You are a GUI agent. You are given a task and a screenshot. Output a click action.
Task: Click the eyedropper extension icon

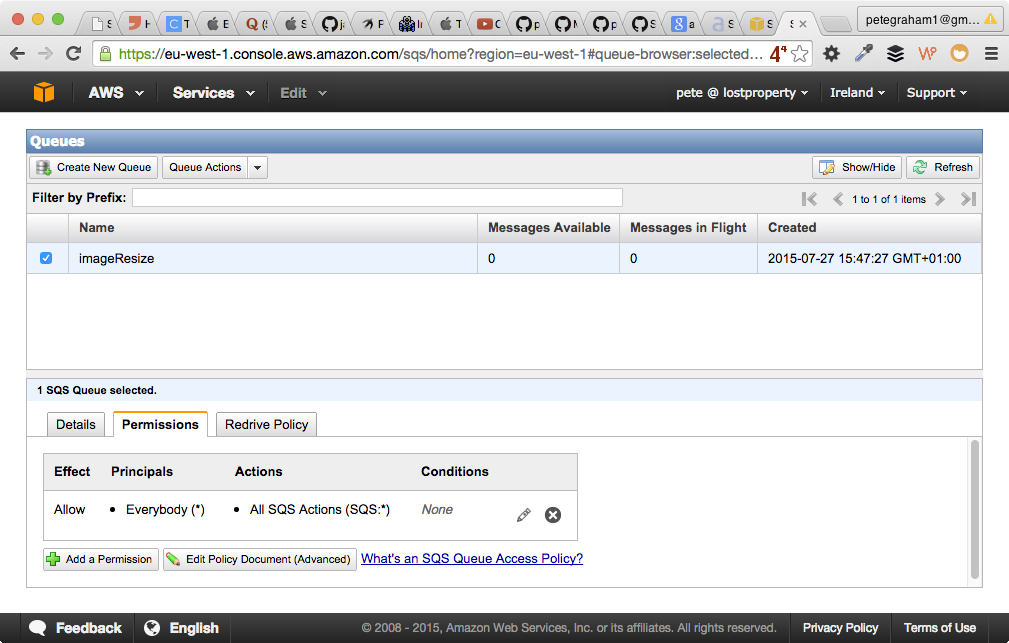(864, 53)
